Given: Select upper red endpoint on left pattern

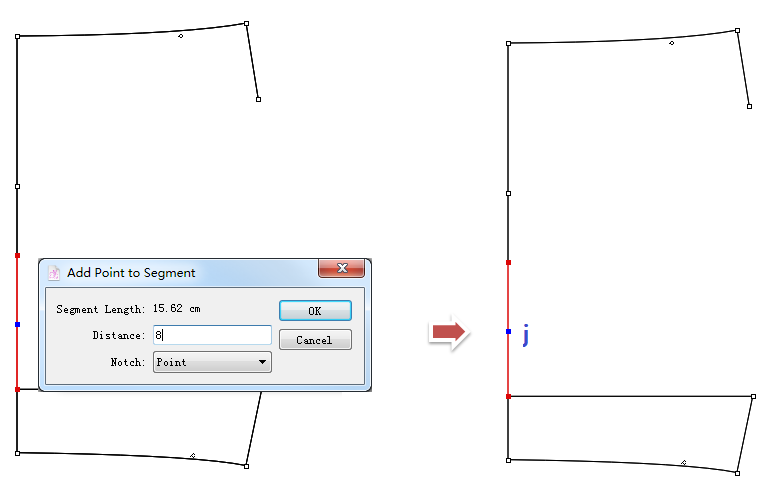Looking at the screenshot, I should [x=18, y=255].
